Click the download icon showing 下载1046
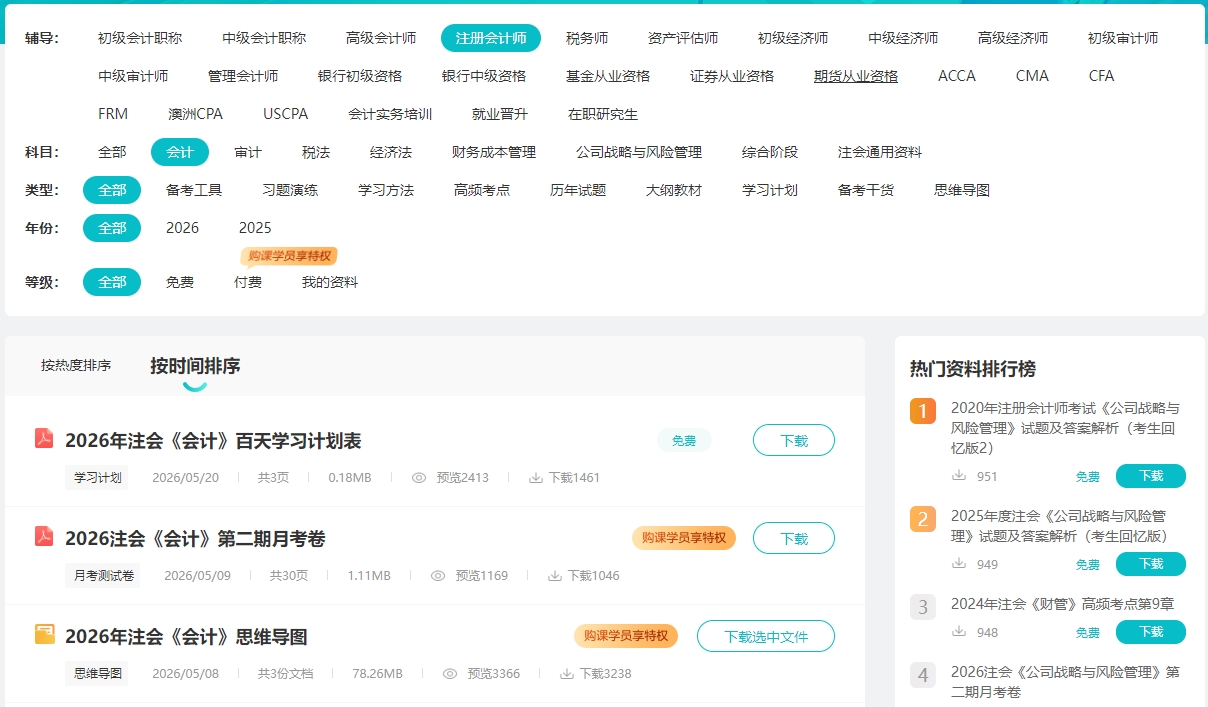The image size is (1208, 707). coord(554,576)
